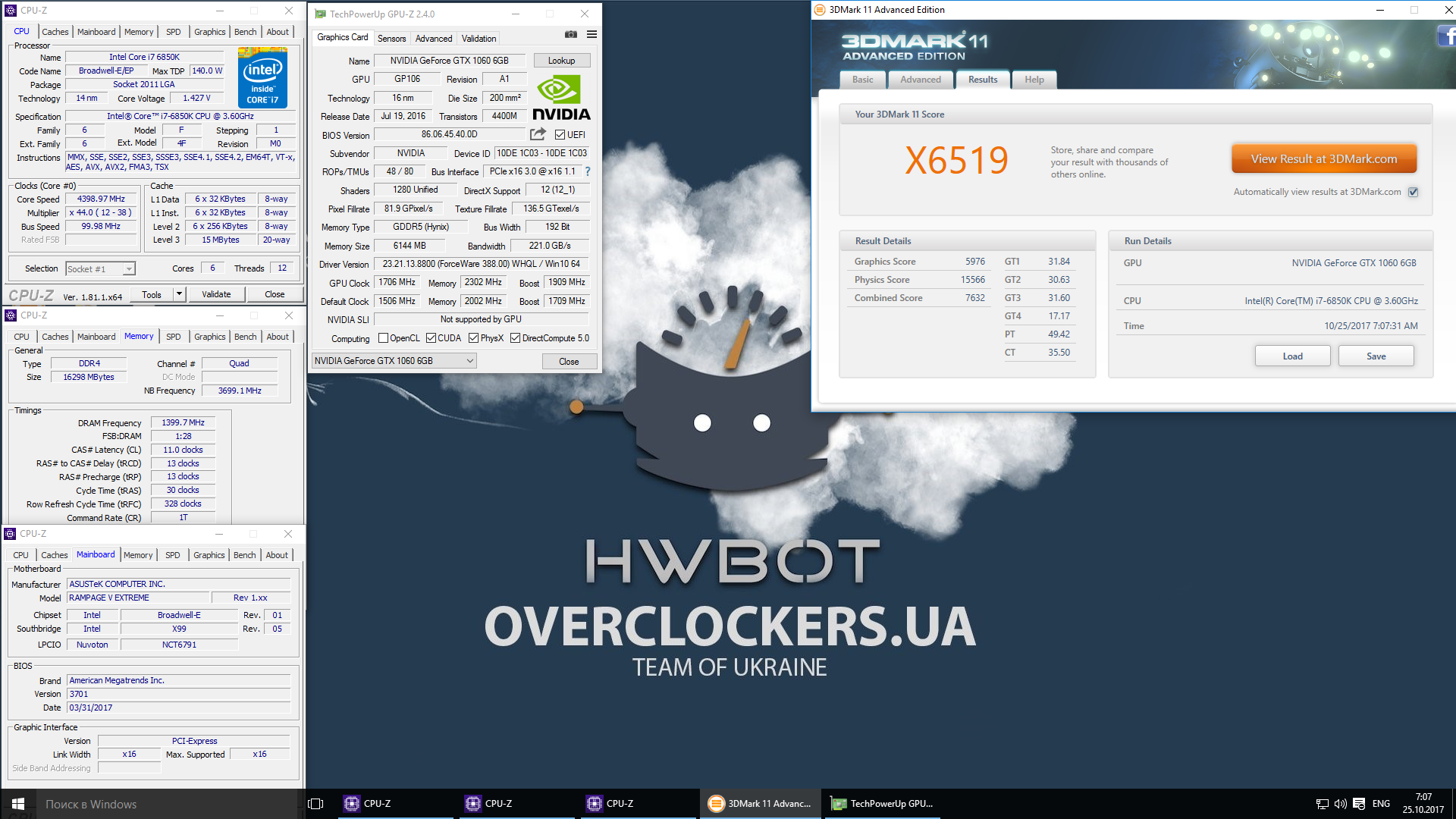Image resolution: width=1456 pixels, height=819 pixels.
Task: Open the Windows Start button
Action: point(18,804)
